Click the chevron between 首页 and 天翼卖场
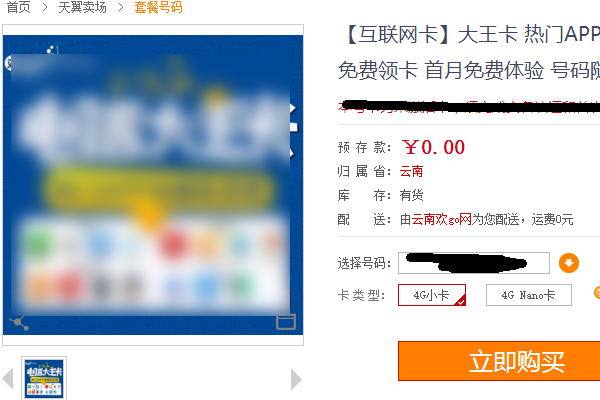600x400 pixels. click(x=45, y=7)
